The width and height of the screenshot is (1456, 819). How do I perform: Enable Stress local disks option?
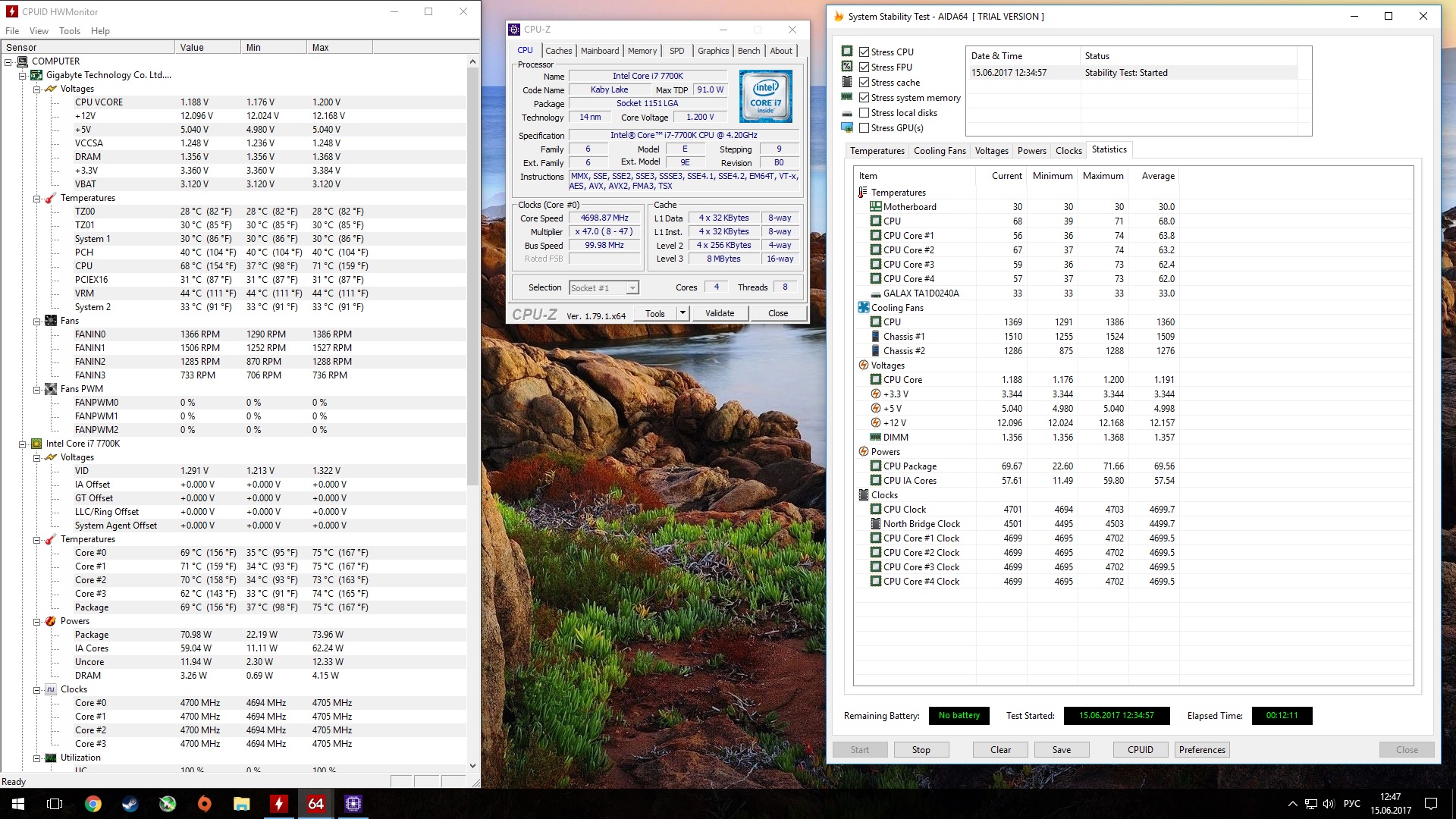[864, 113]
